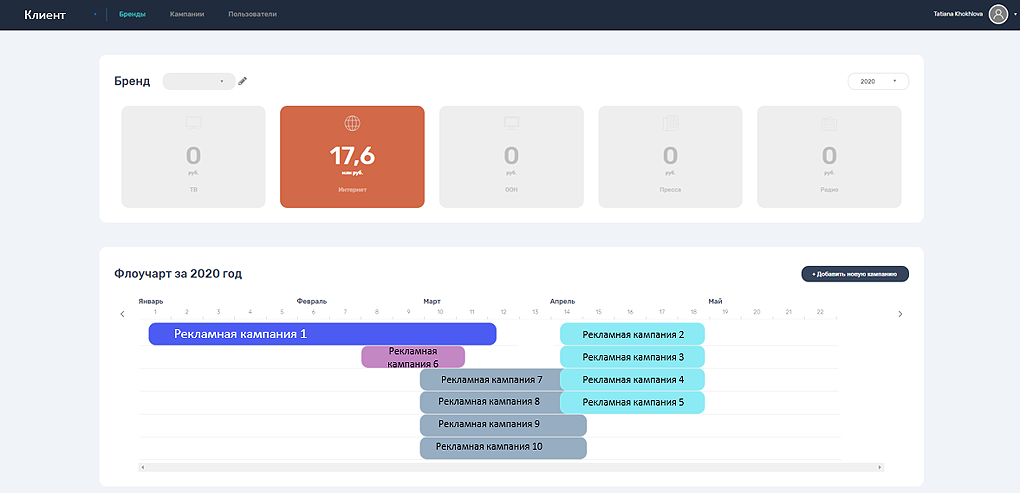Screen dimensions: 1020x493
Task: Click the Радио media card
Action: pyautogui.click(x=829, y=157)
